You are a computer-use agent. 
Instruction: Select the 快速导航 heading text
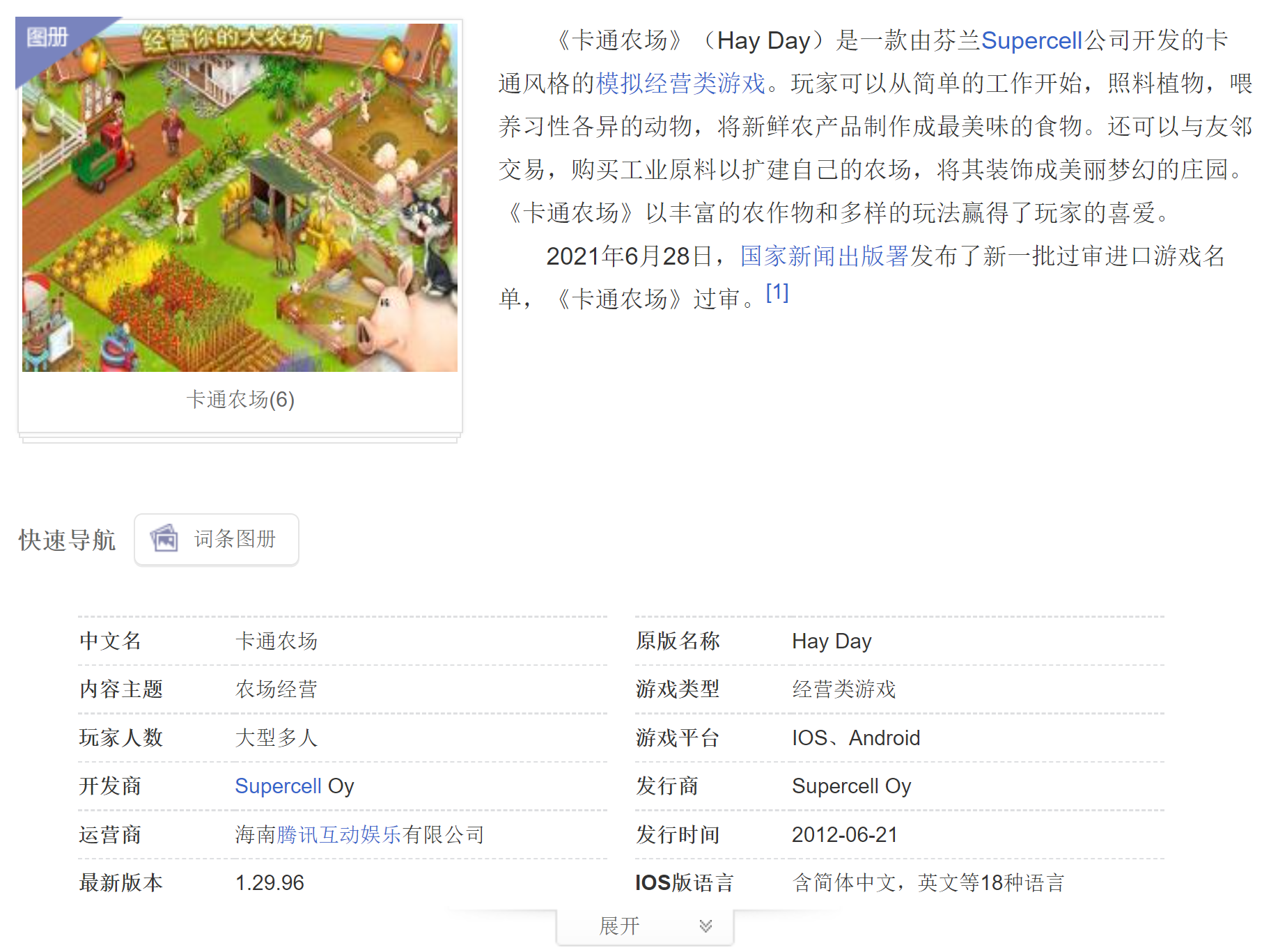pos(67,540)
